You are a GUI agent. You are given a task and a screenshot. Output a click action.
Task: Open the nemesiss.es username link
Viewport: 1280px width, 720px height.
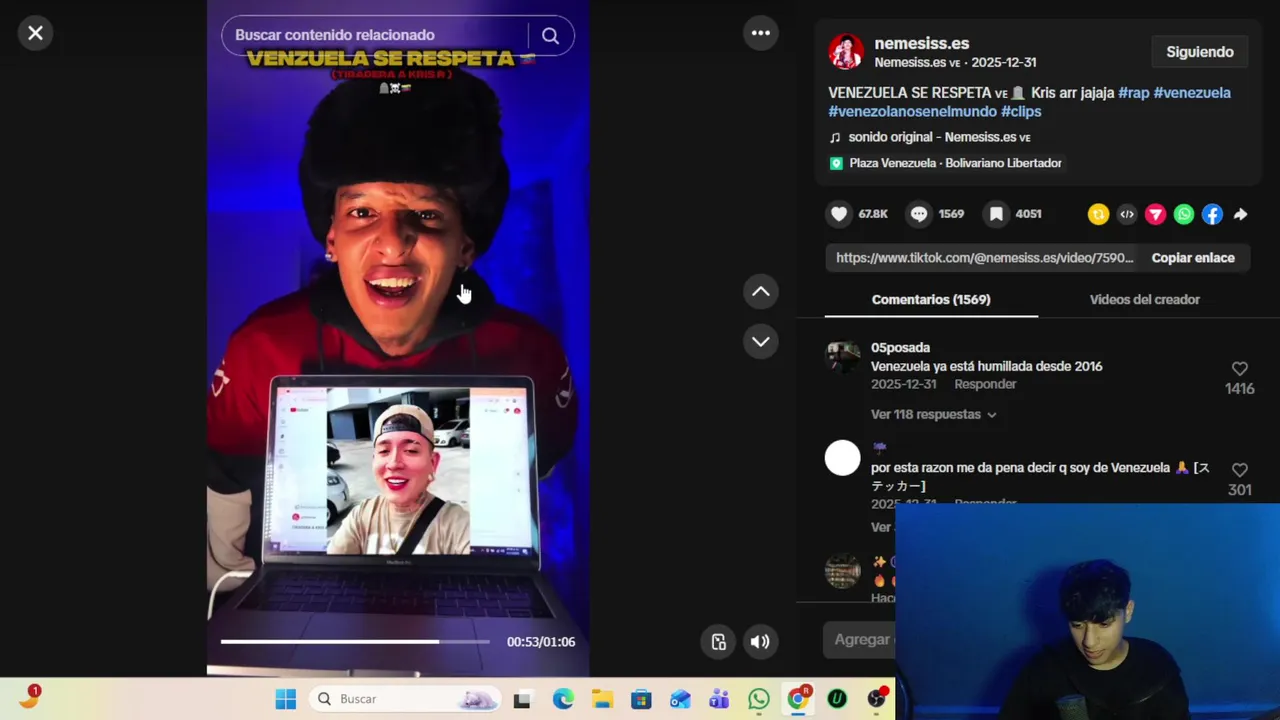(x=921, y=43)
